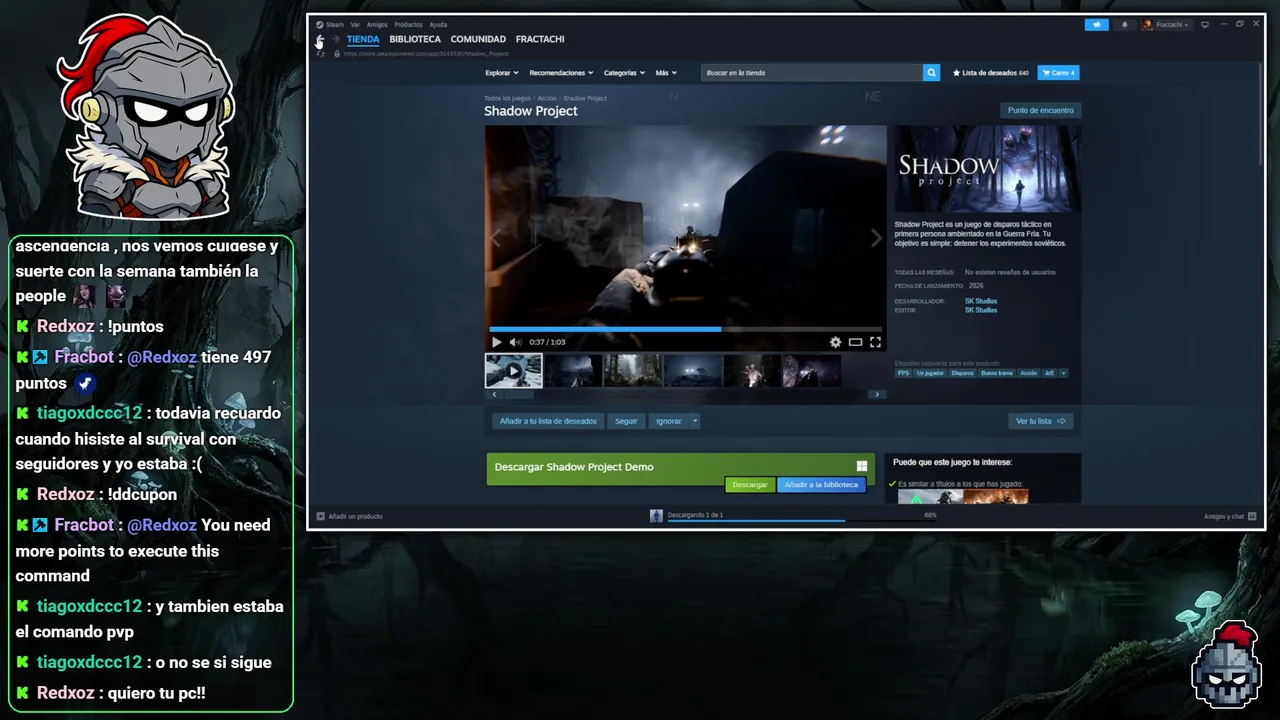Image resolution: width=1280 pixels, height=720 pixels.
Task: Open the Productos menu
Action: point(408,25)
